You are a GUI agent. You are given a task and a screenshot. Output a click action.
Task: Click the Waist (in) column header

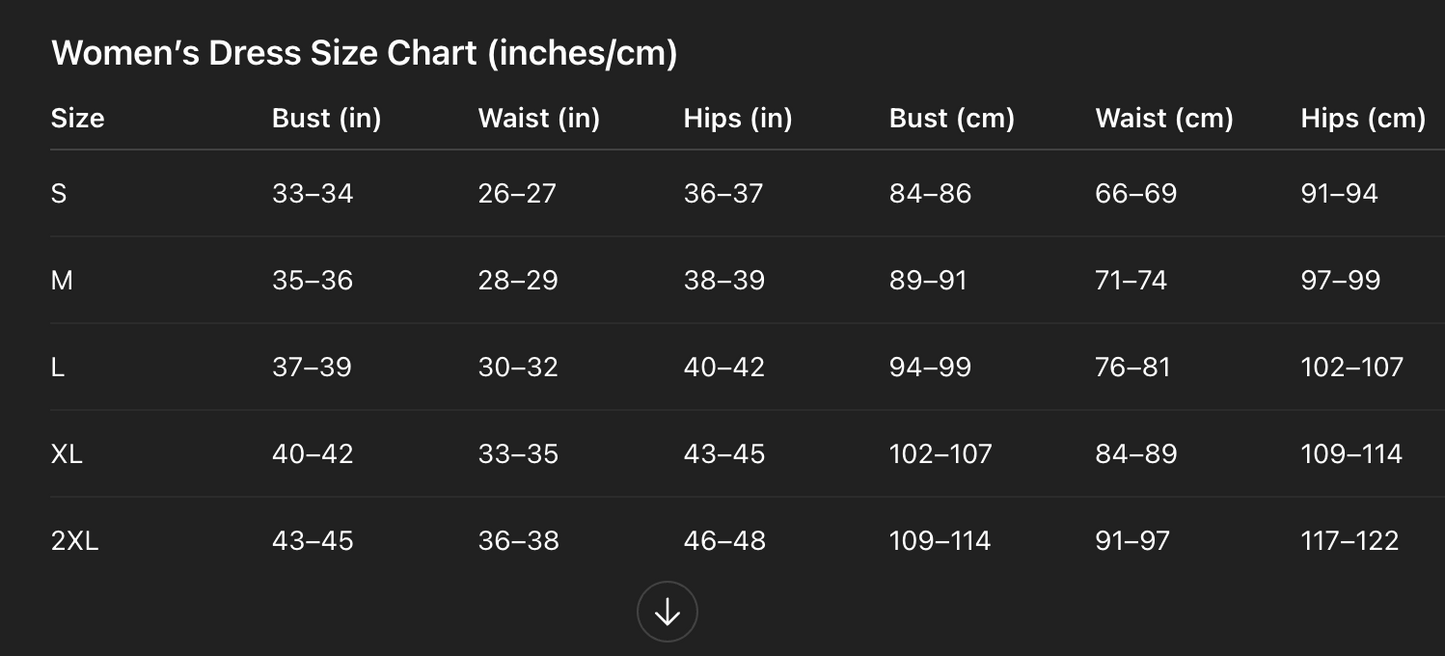click(539, 118)
